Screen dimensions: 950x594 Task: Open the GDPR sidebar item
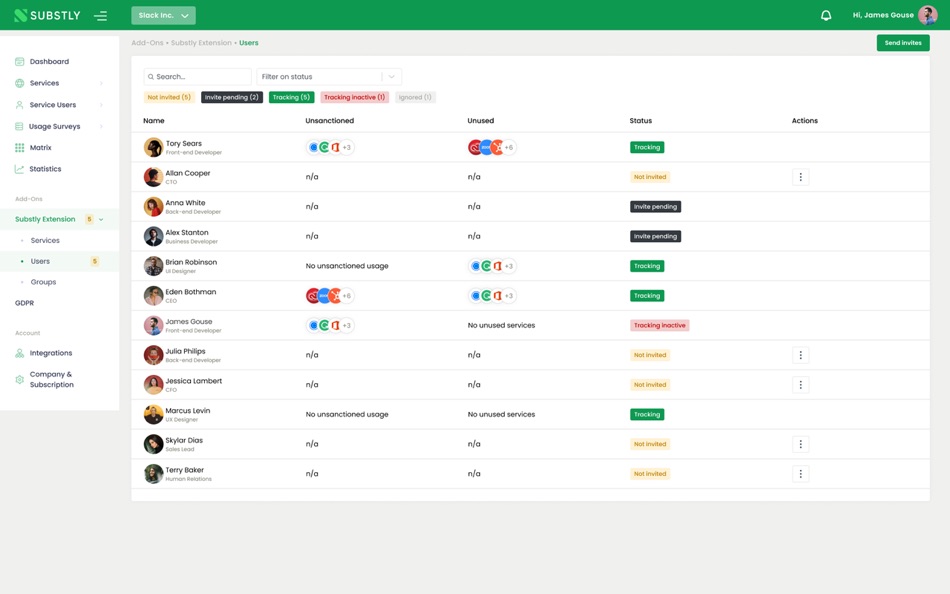pos(24,303)
